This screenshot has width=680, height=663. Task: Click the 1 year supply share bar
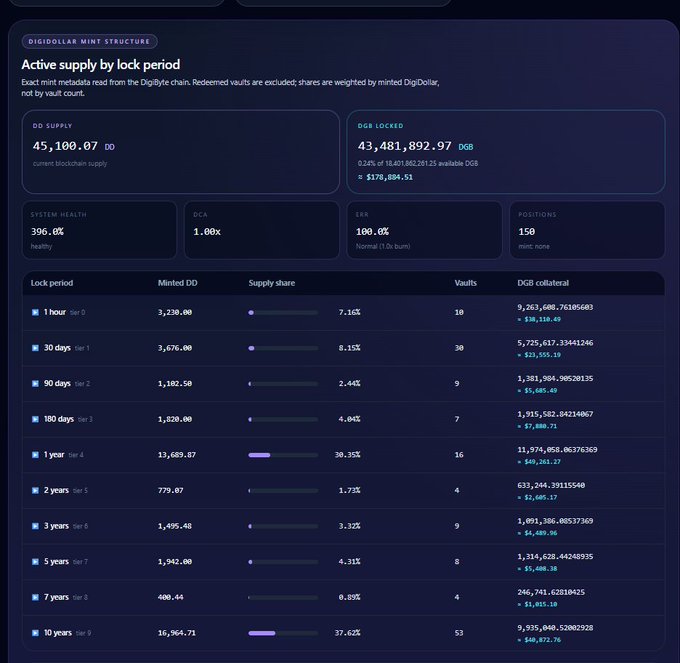[283, 455]
